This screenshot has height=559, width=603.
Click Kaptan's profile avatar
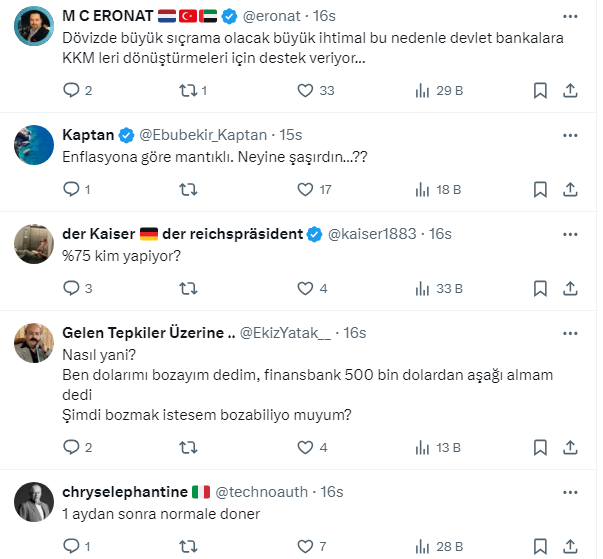pyautogui.click(x=33, y=144)
